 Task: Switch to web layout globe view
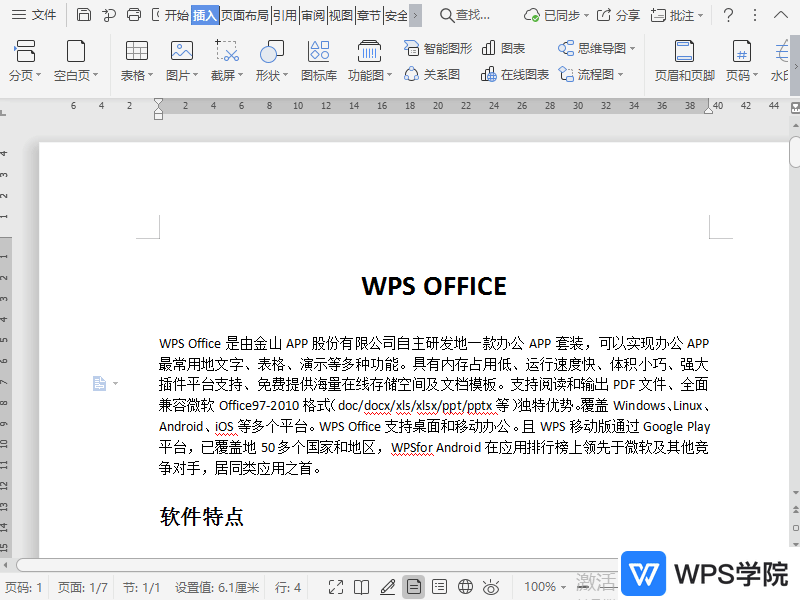pos(465,587)
